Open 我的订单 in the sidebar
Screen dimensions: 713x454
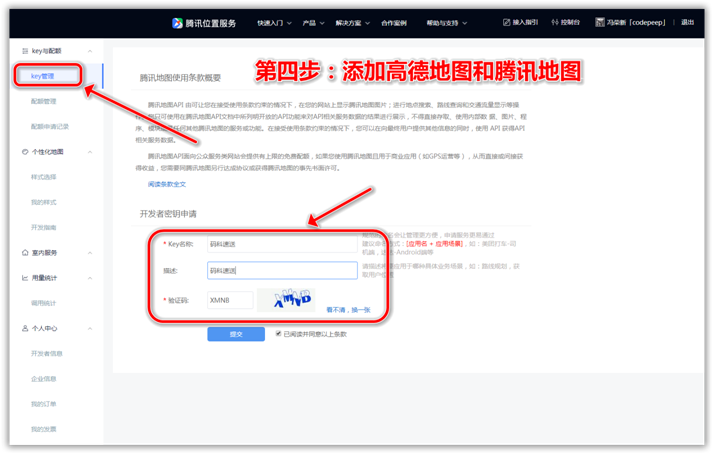point(44,404)
